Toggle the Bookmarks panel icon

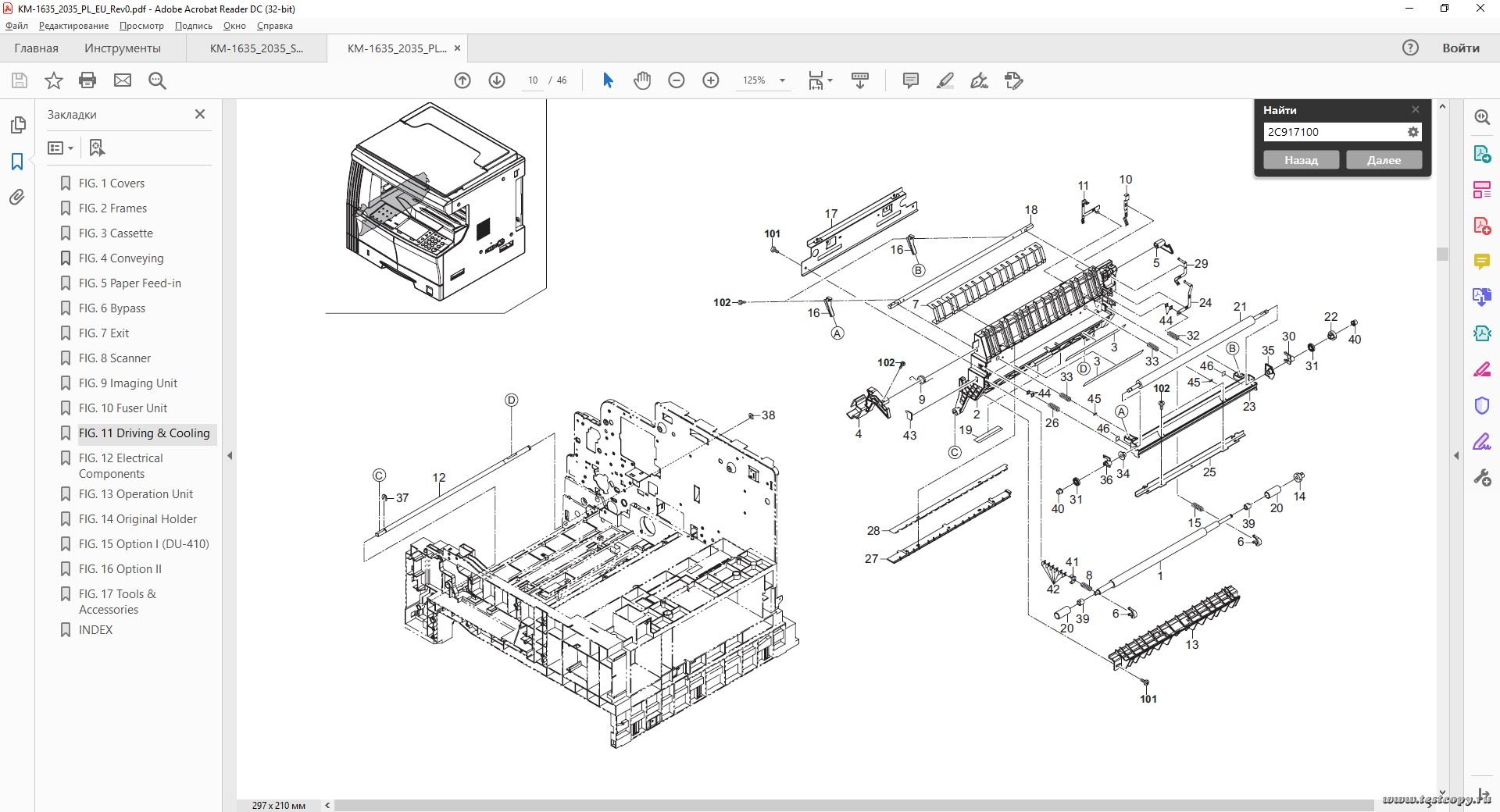[x=17, y=162]
